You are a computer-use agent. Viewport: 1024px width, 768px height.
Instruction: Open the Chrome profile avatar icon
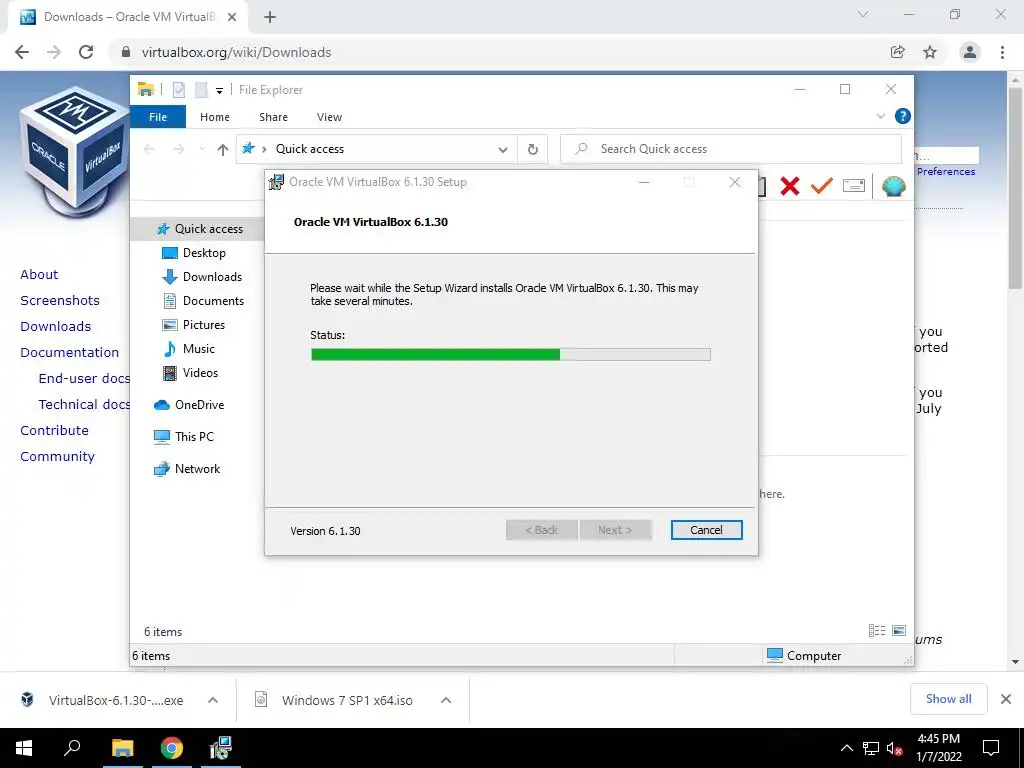click(970, 52)
